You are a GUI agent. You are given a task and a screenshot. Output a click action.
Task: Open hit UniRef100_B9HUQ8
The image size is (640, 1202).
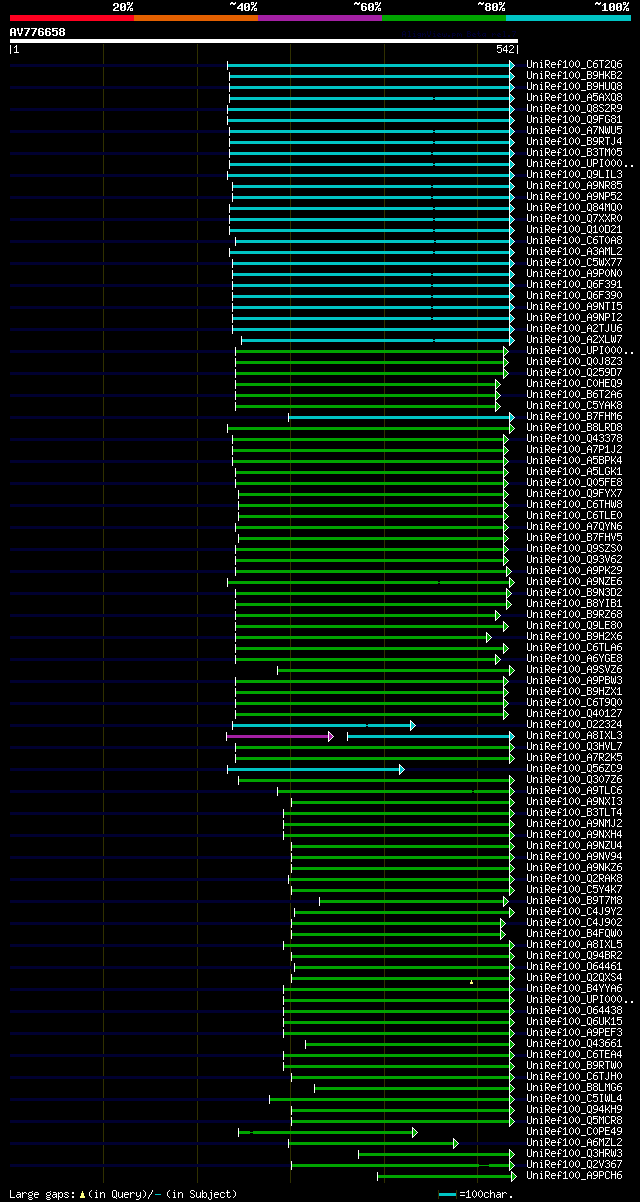click(x=575, y=87)
